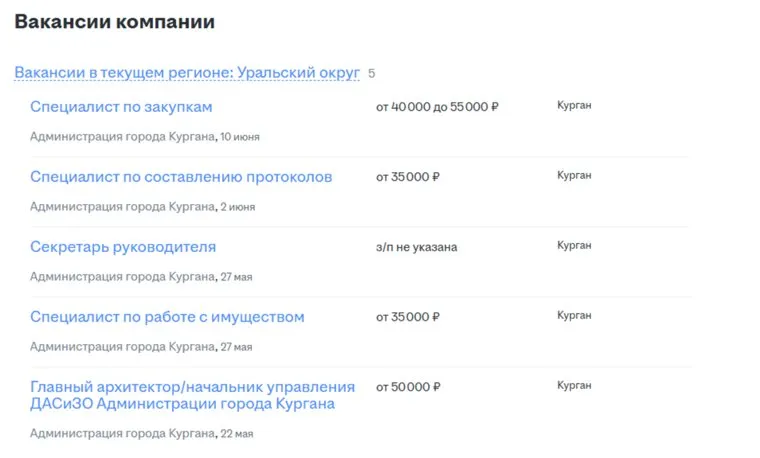Click the employer line dated 22 мая

(142, 434)
